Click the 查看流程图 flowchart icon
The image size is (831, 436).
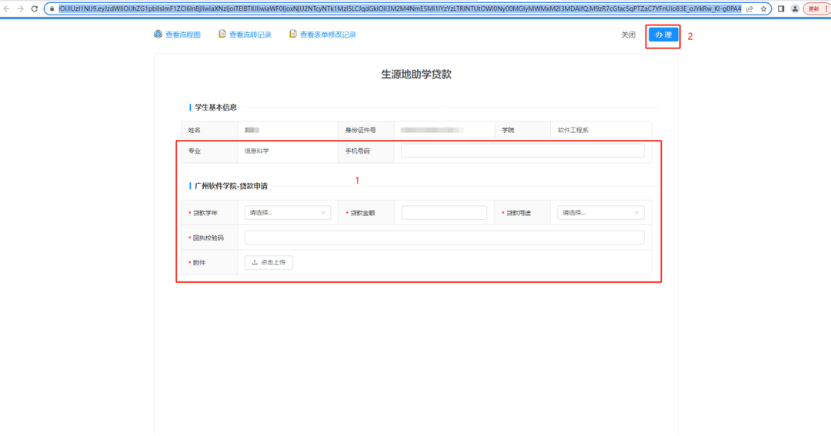[x=158, y=35]
